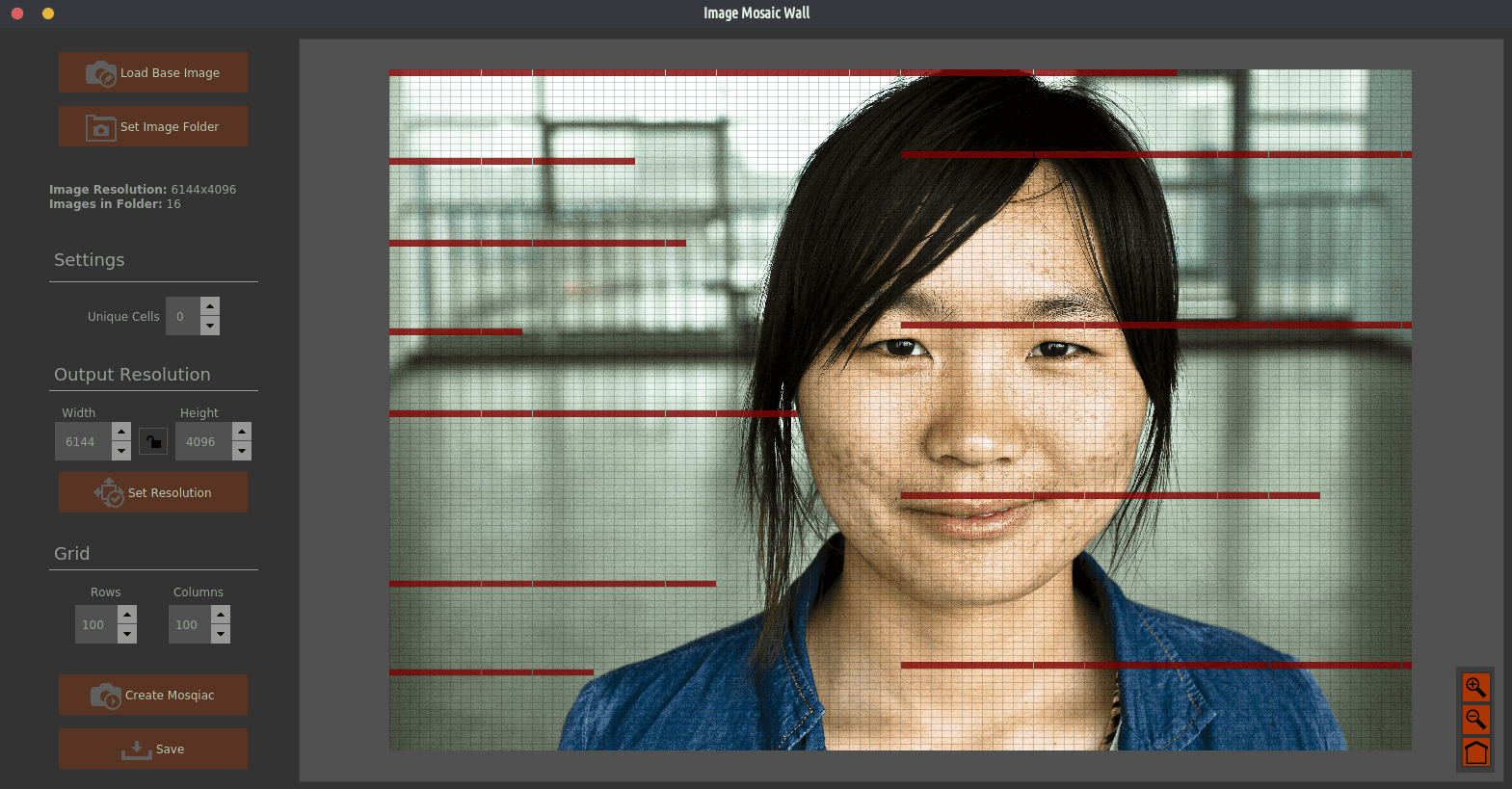Click the Image Mosaic Wall title
Screen dimensions: 1512x789
pos(756,13)
